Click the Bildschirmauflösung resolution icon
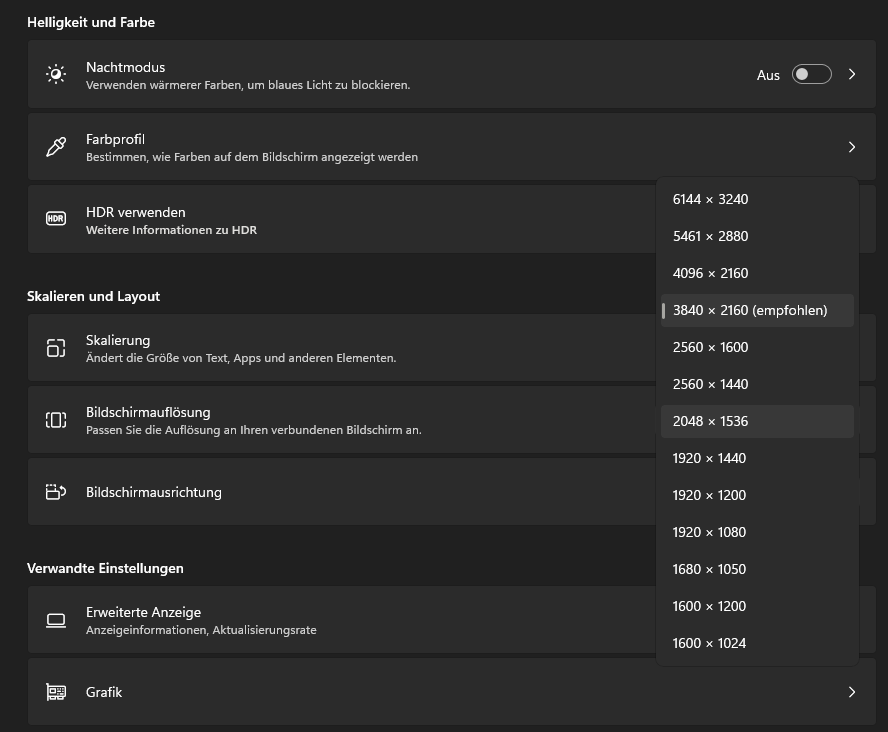The image size is (888, 732). click(x=56, y=420)
